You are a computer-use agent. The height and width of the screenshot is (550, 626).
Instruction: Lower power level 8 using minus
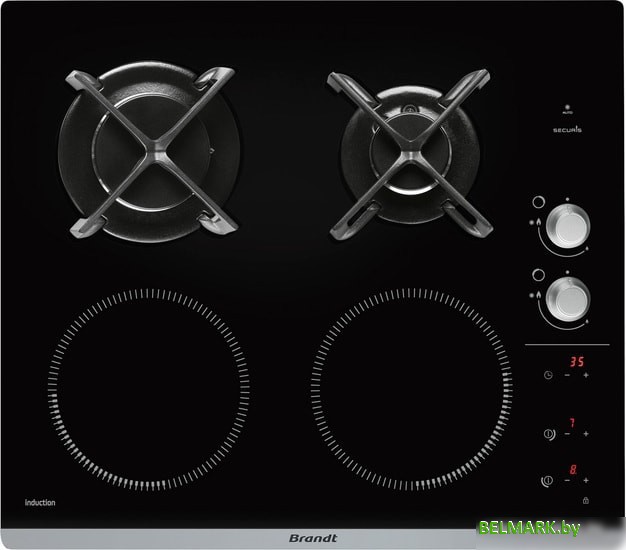567,481
